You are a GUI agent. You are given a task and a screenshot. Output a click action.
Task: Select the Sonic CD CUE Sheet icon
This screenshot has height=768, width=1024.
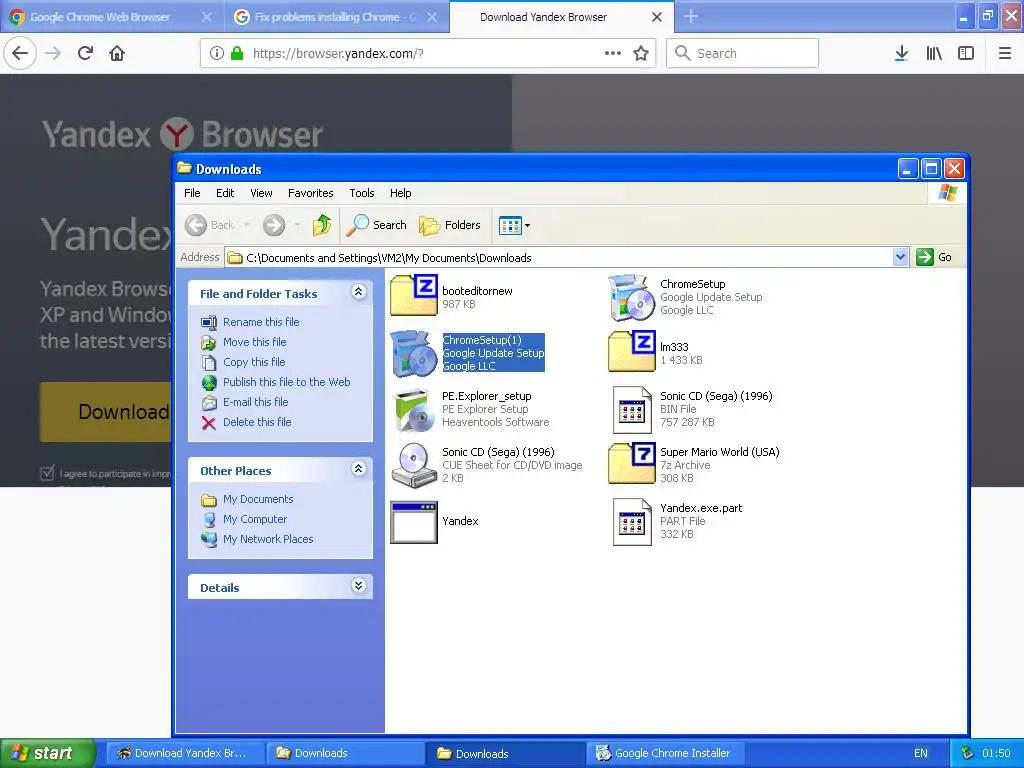[414, 465]
